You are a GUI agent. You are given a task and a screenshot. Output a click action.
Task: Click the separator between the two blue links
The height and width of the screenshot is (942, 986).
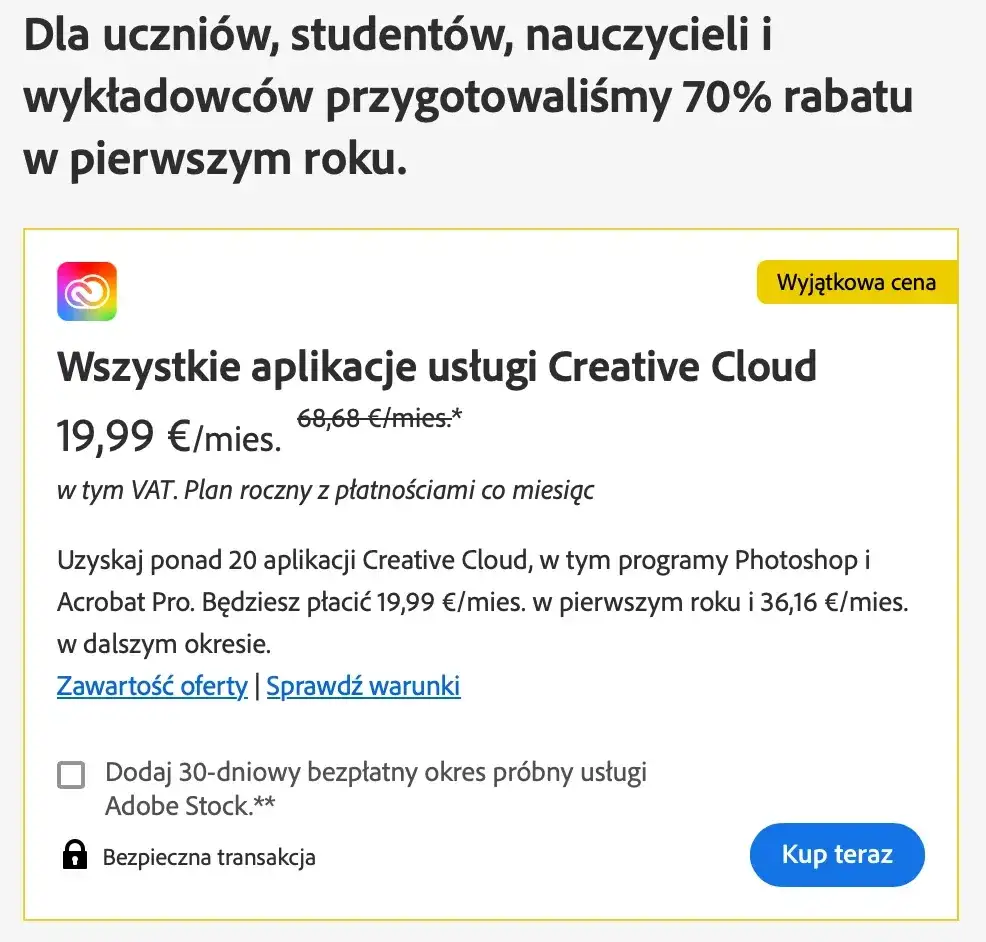pyautogui.click(x=259, y=686)
